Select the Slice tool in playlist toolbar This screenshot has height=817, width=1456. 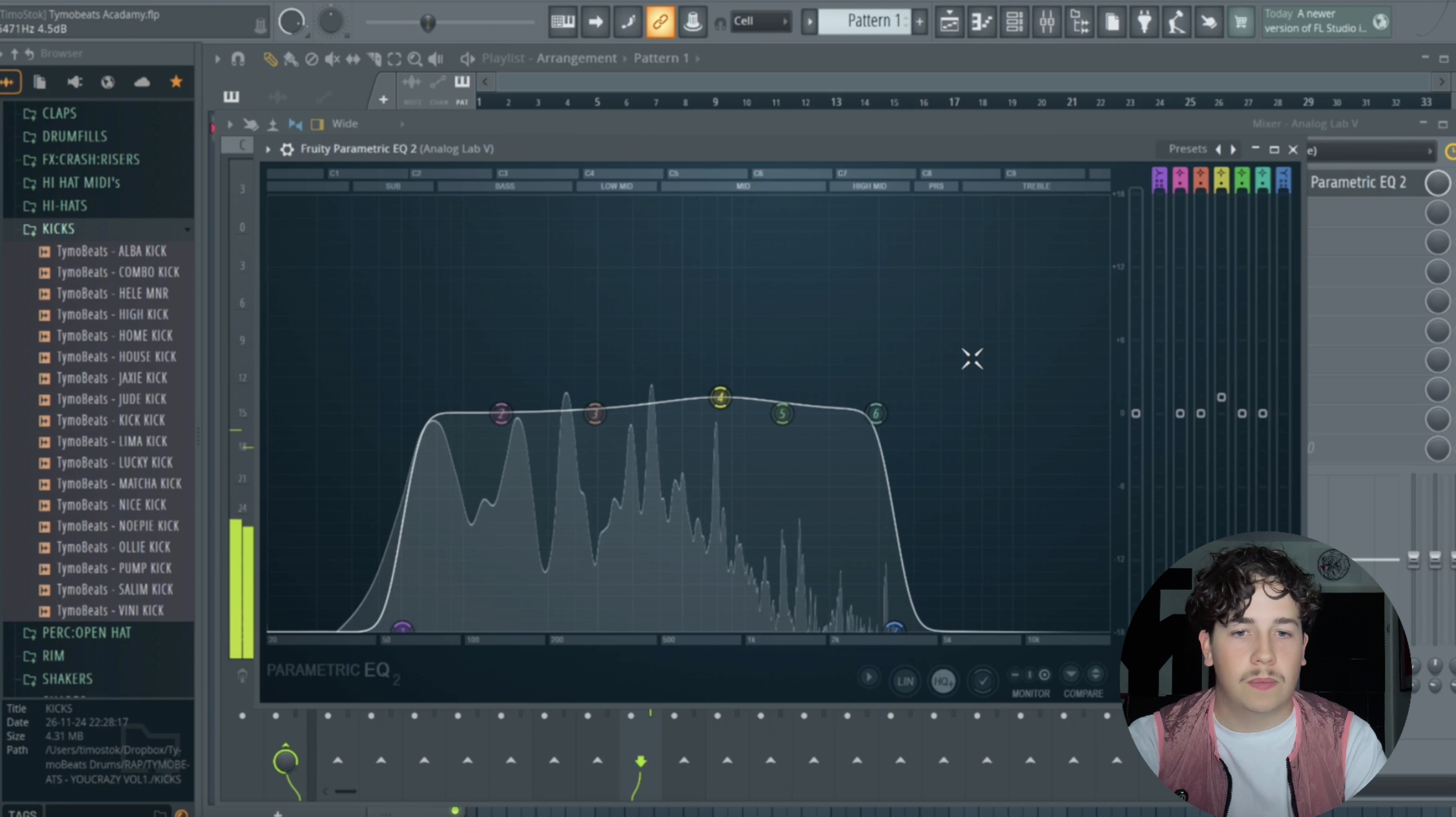374,59
